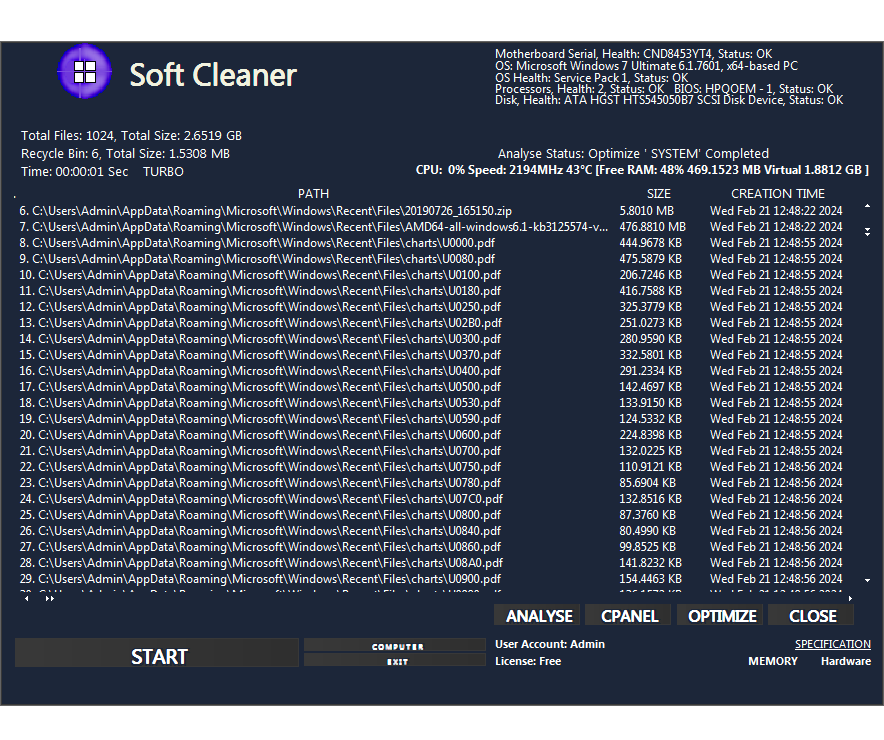
Task: Click the ANALYSE button
Action: tap(538, 615)
